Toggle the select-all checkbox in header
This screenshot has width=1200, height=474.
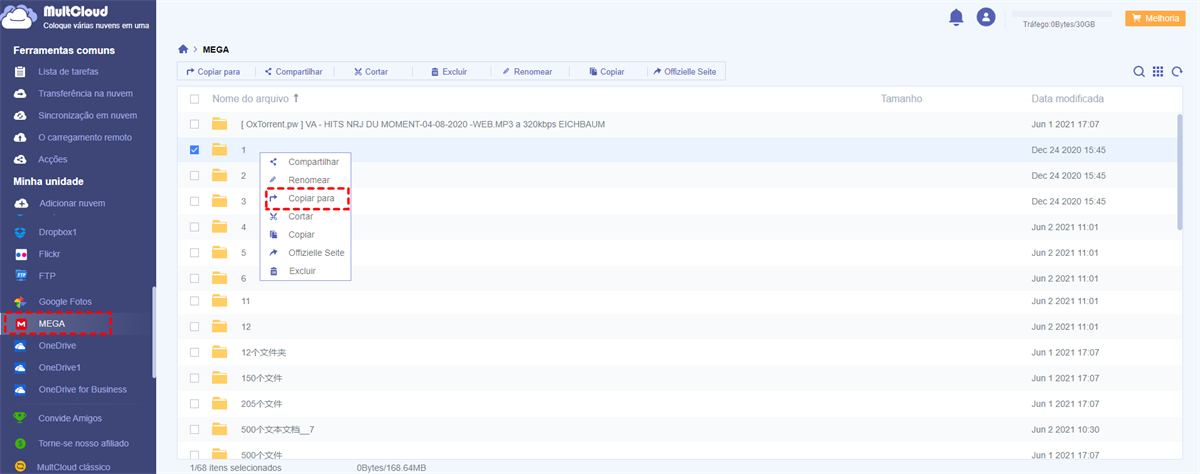194,99
